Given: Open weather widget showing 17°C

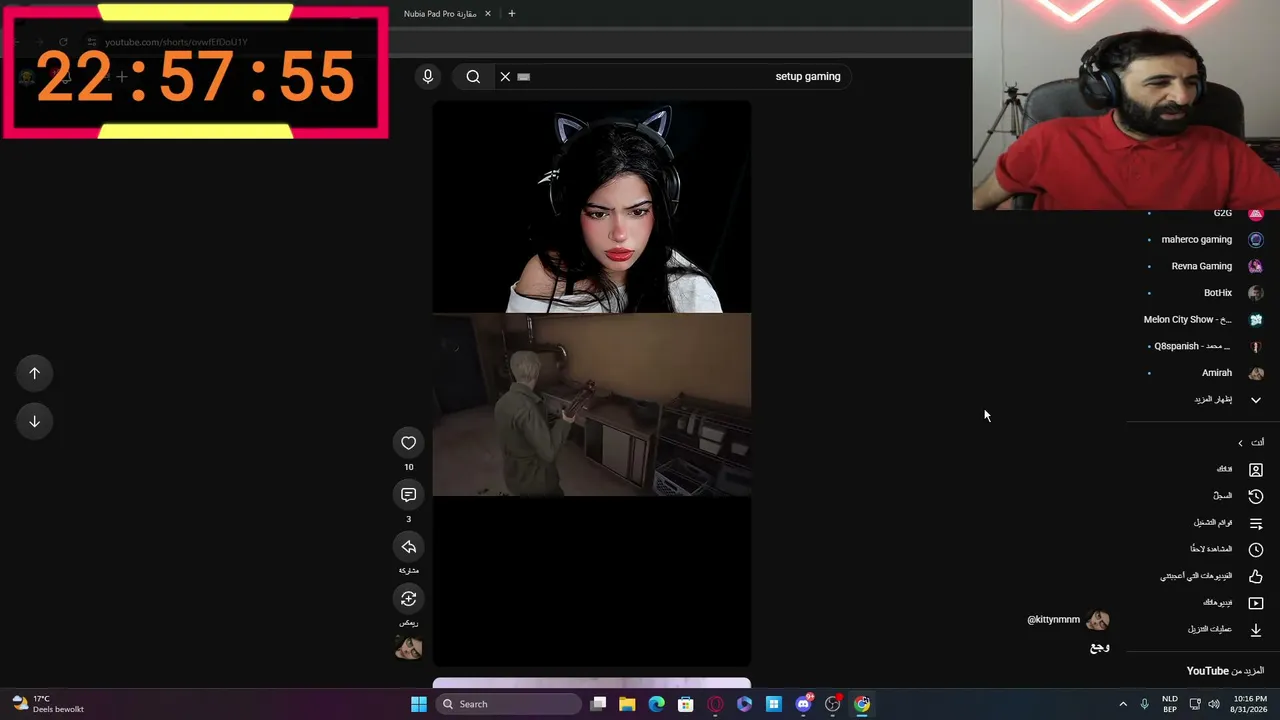Looking at the screenshot, I should coord(48,704).
